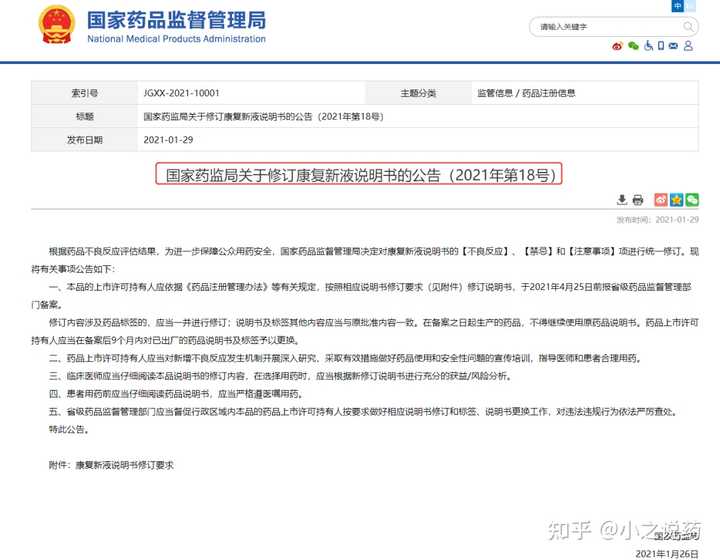Click the 2021年1月26日 date at bottom
Screen dimensions: 720x560
tap(667, 554)
